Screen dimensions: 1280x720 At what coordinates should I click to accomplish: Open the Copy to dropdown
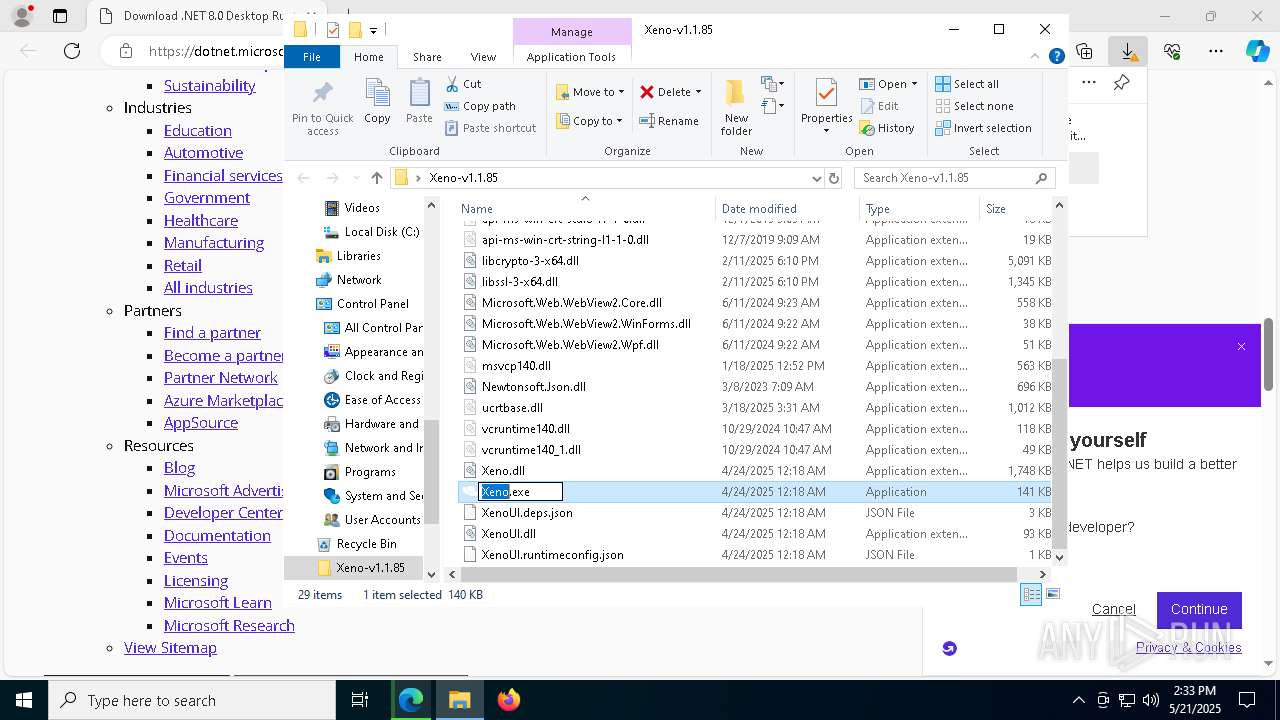point(590,121)
